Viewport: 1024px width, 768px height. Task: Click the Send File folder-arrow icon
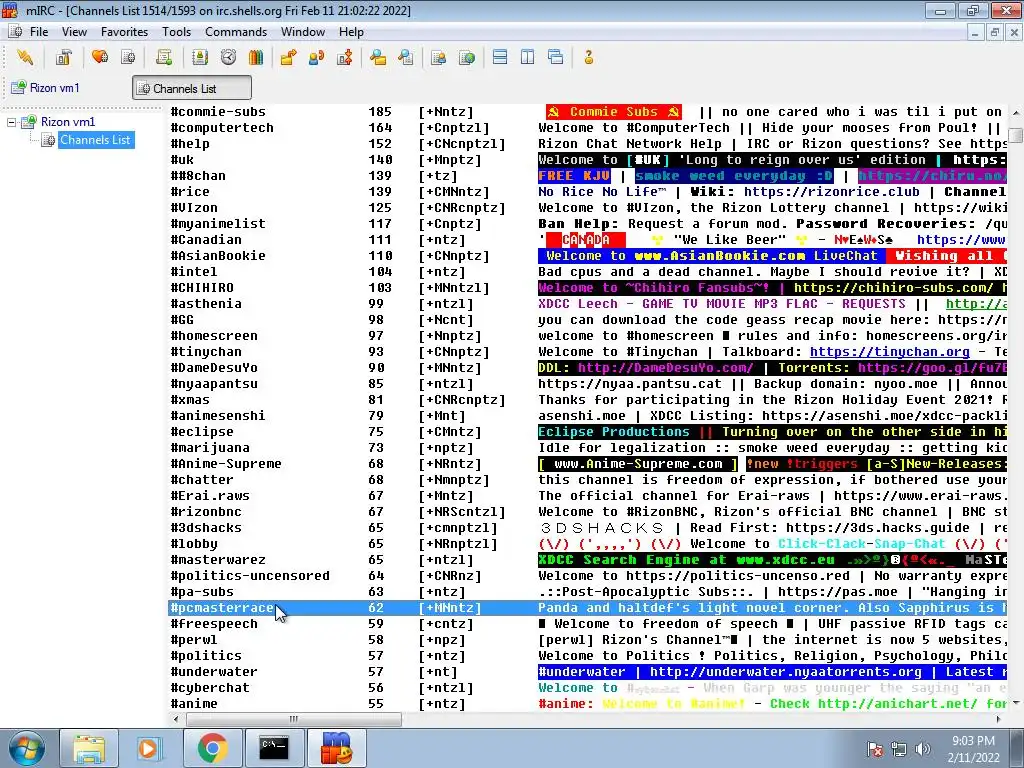(288, 57)
